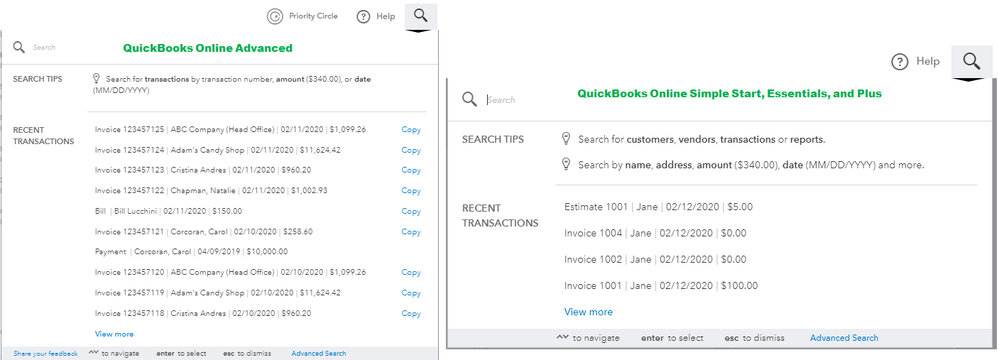Click the Priority Circle icon
This screenshot has width=999, height=360.
pyautogui.click(x=275, y=17)
